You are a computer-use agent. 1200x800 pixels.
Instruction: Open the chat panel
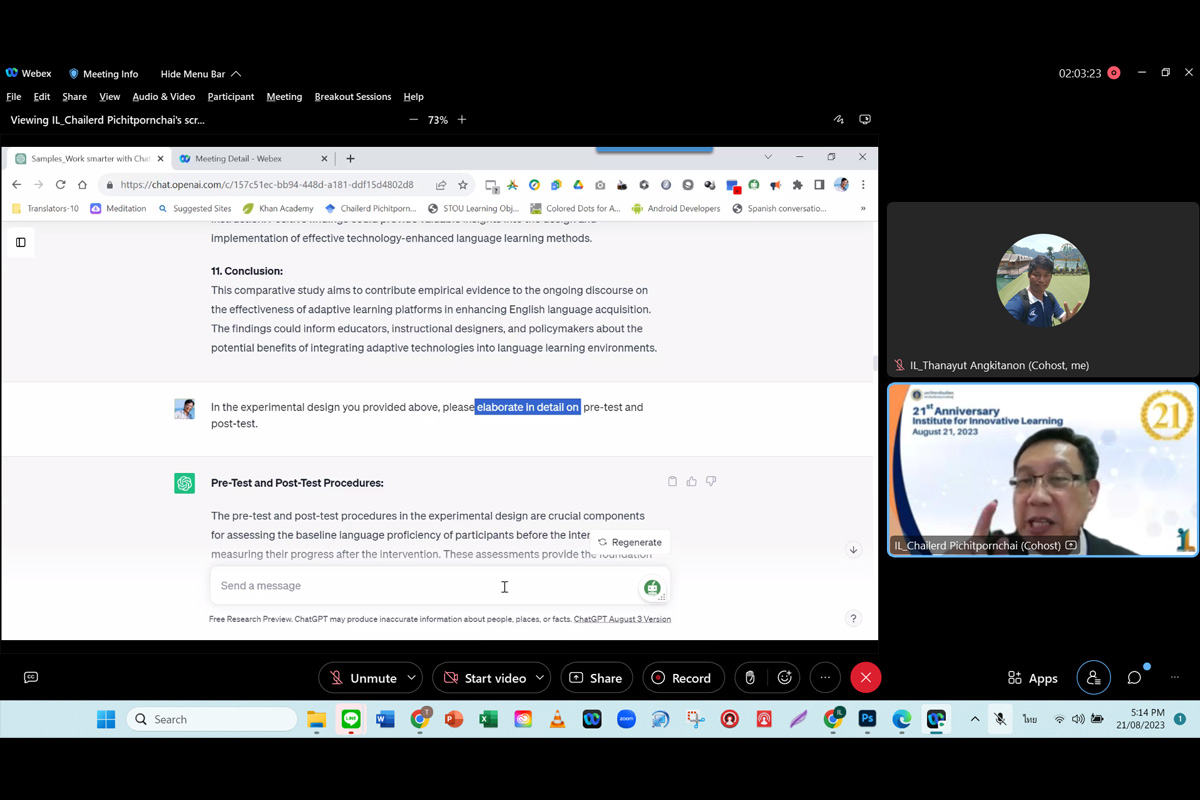pos(1134,678)
